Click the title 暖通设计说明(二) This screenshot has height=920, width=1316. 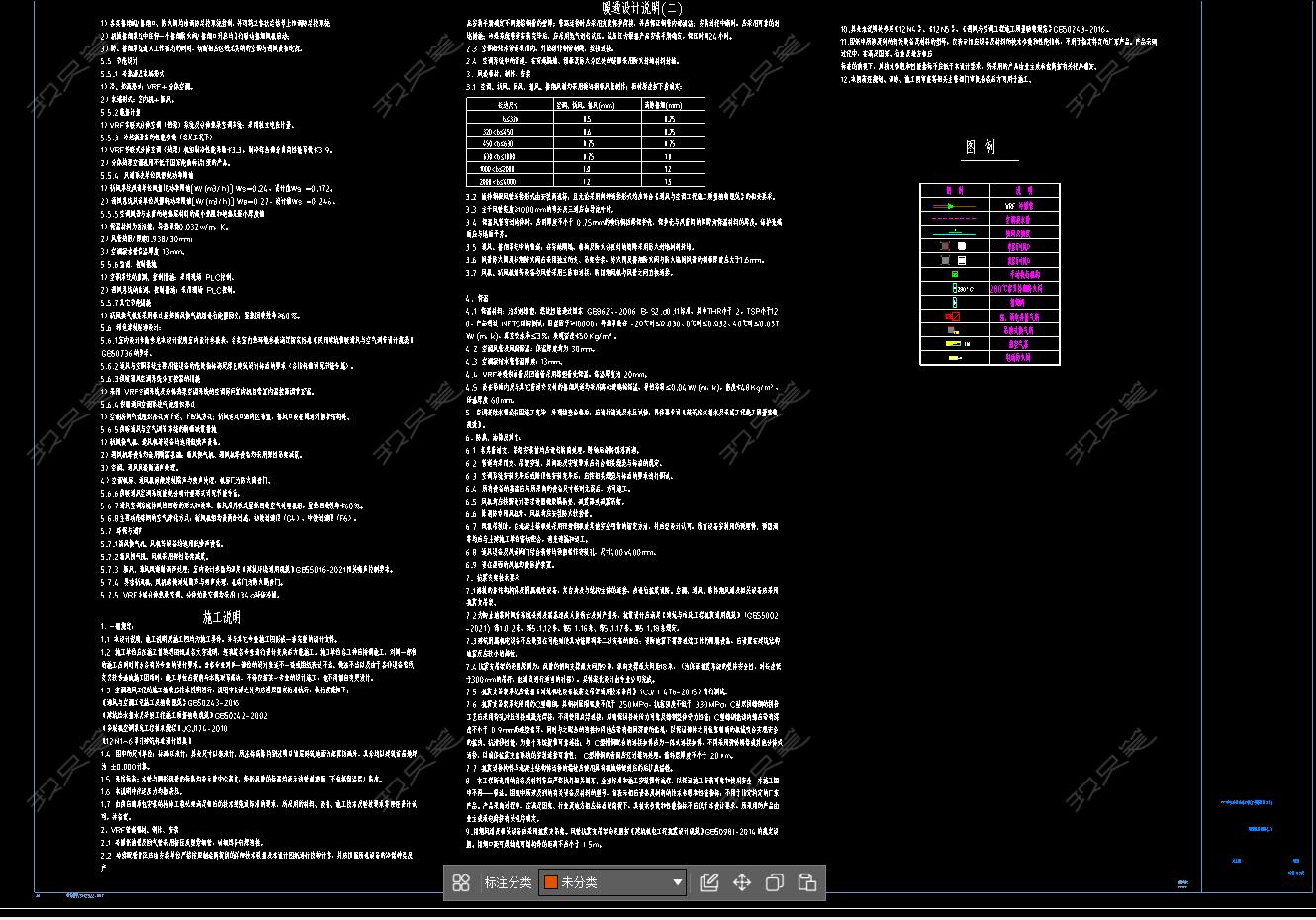[642, 8]
